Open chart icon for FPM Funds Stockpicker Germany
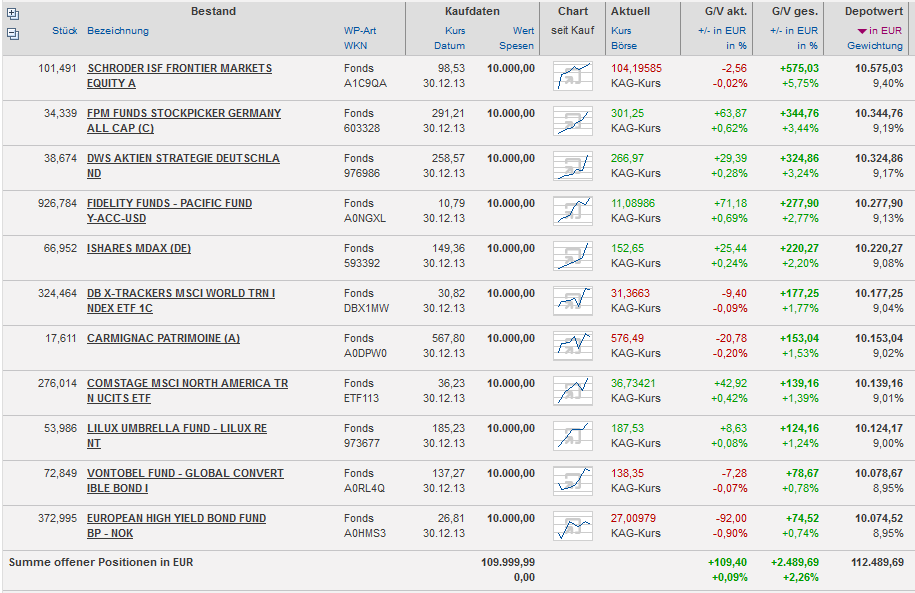 [573, 121]
